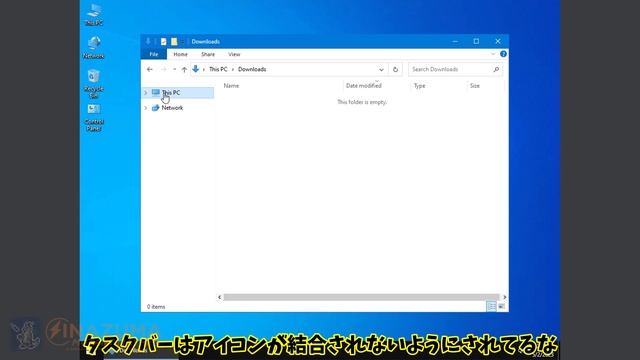Expand This PC tree node

point(146,93)
